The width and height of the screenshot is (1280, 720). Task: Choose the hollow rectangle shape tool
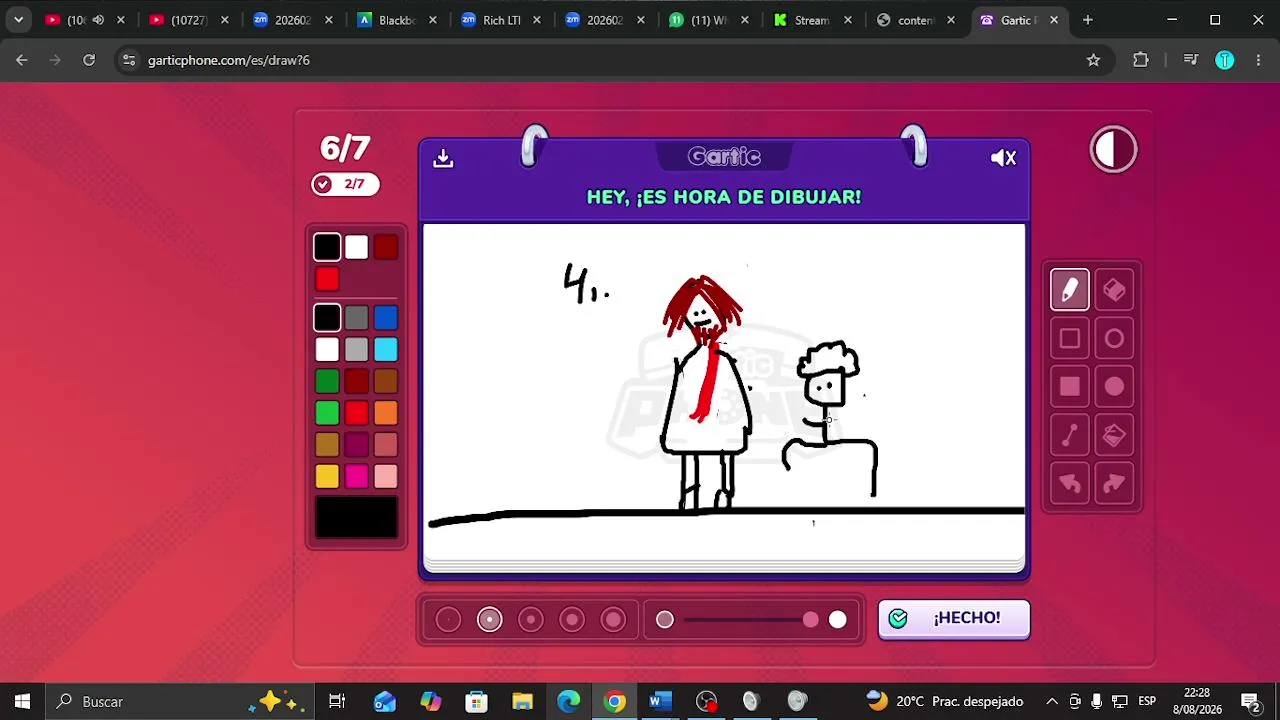tap(1069, 339)
